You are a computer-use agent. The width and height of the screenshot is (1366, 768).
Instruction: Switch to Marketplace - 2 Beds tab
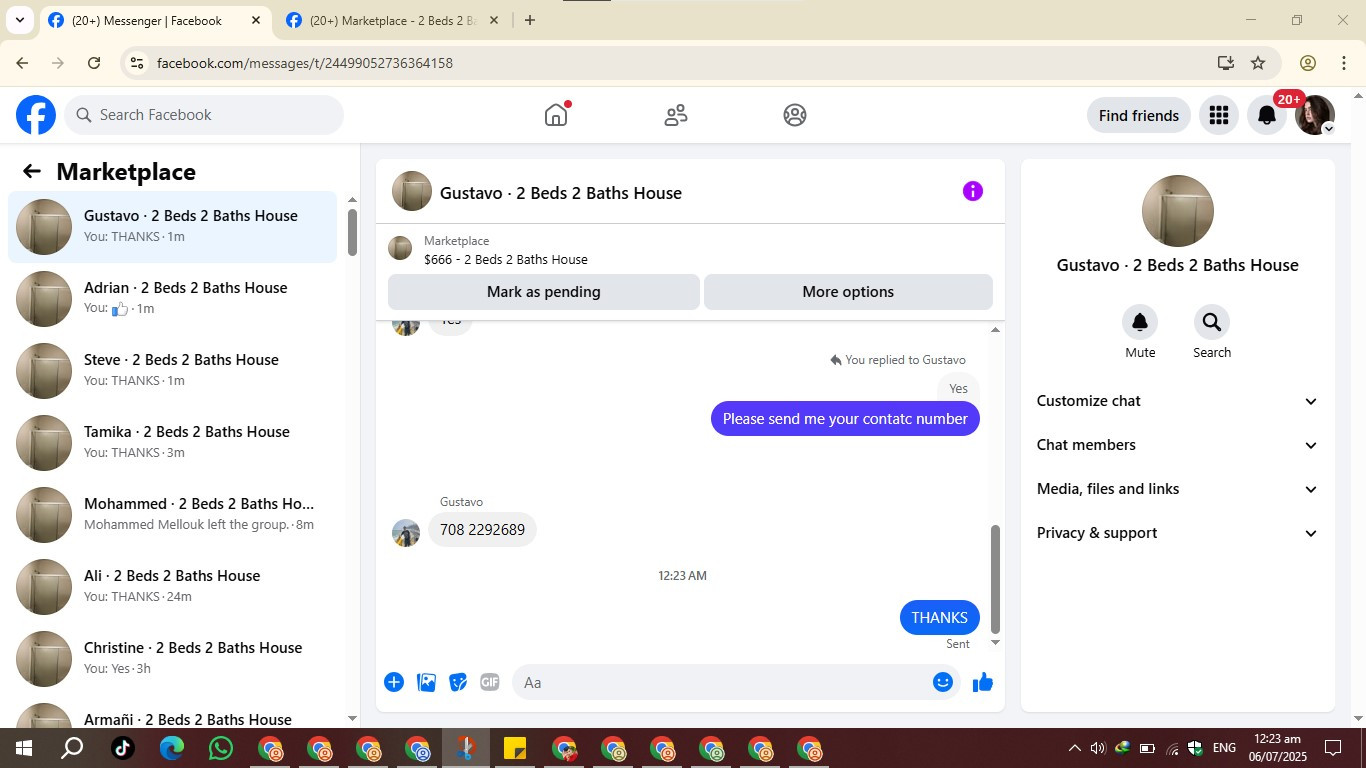coord(393,20)
